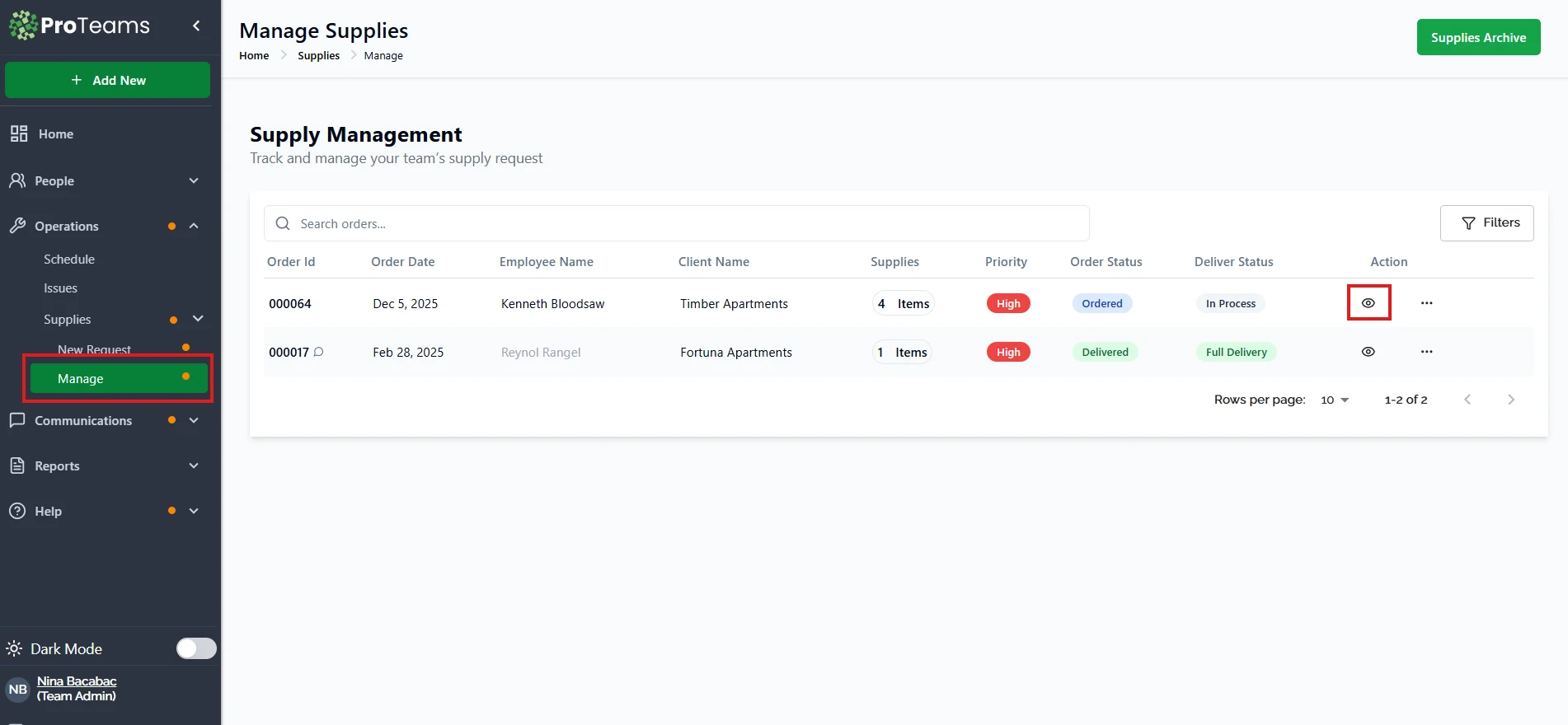The image size is (1568, 725).
Task: View order 000064 via eye icon
Action: point(1368,303)
